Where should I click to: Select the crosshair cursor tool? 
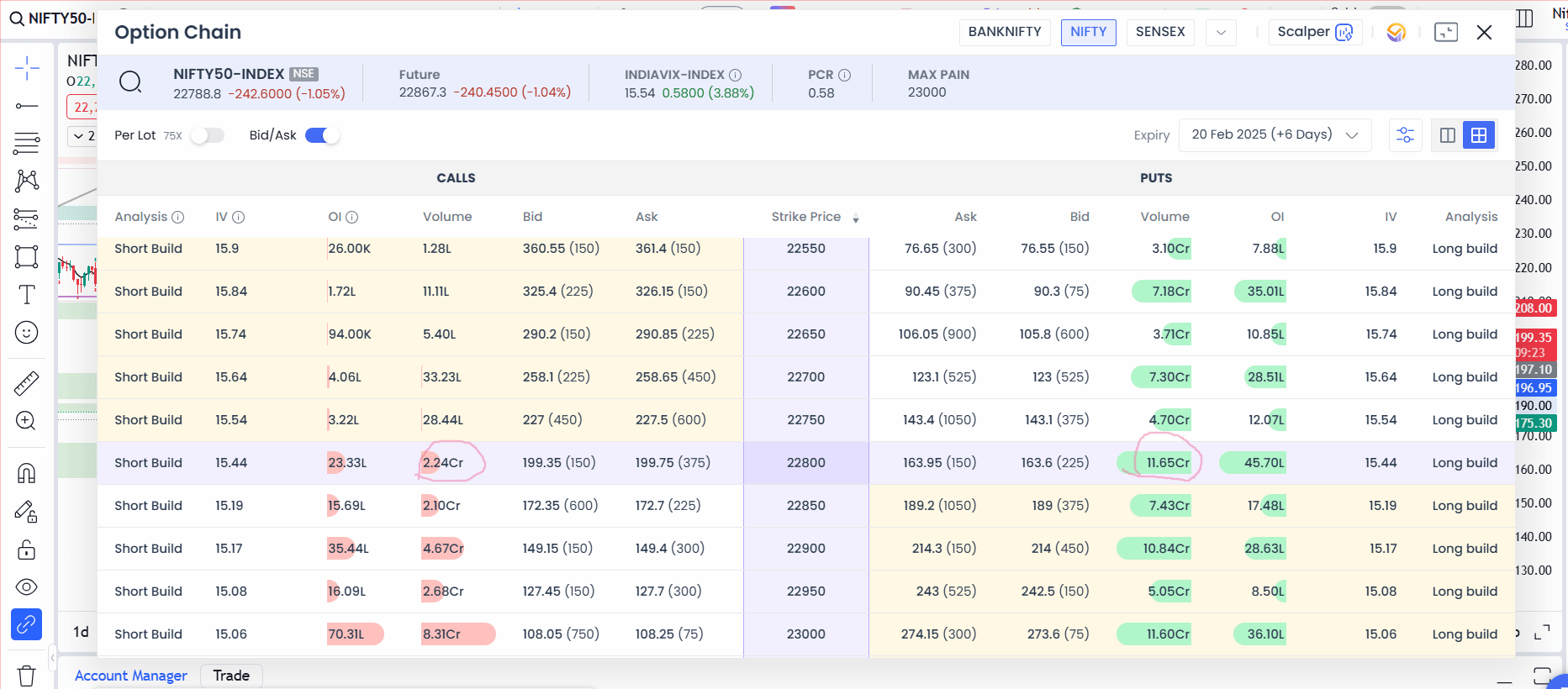coord(27,68)
